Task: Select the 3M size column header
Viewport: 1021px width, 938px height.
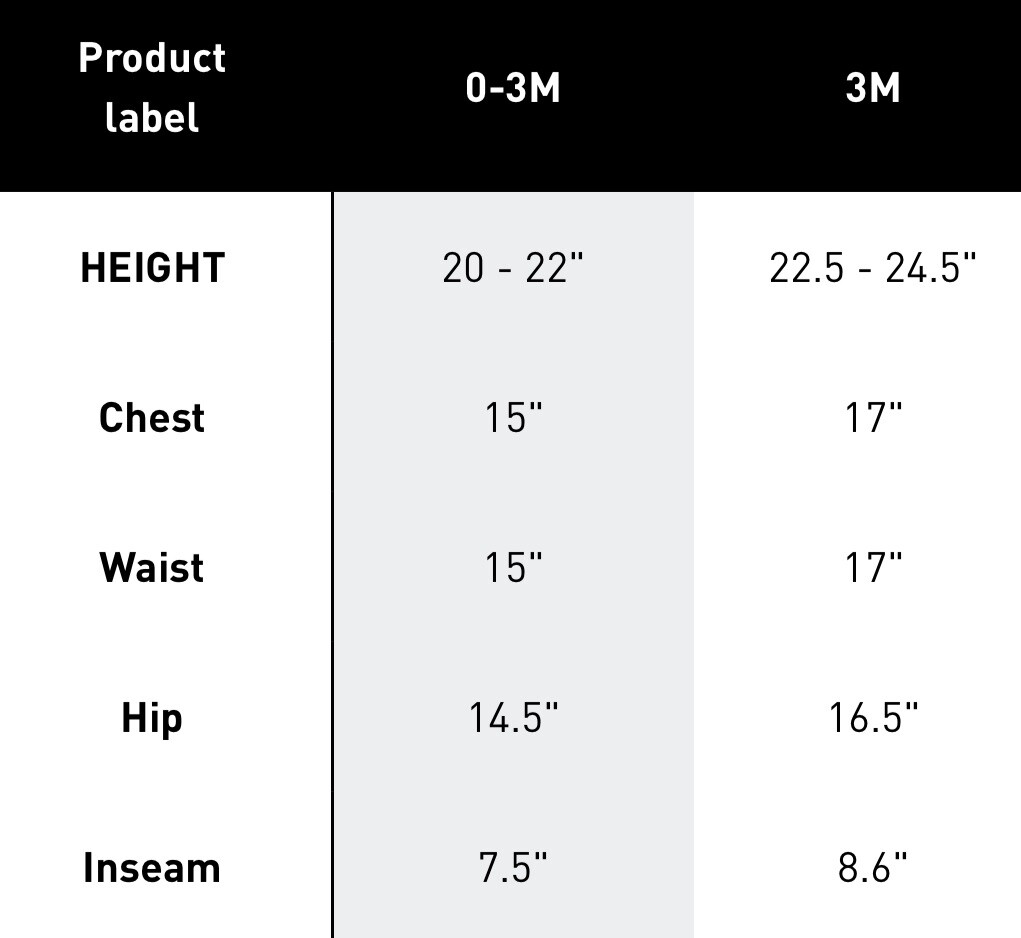Action: (873, 89)
